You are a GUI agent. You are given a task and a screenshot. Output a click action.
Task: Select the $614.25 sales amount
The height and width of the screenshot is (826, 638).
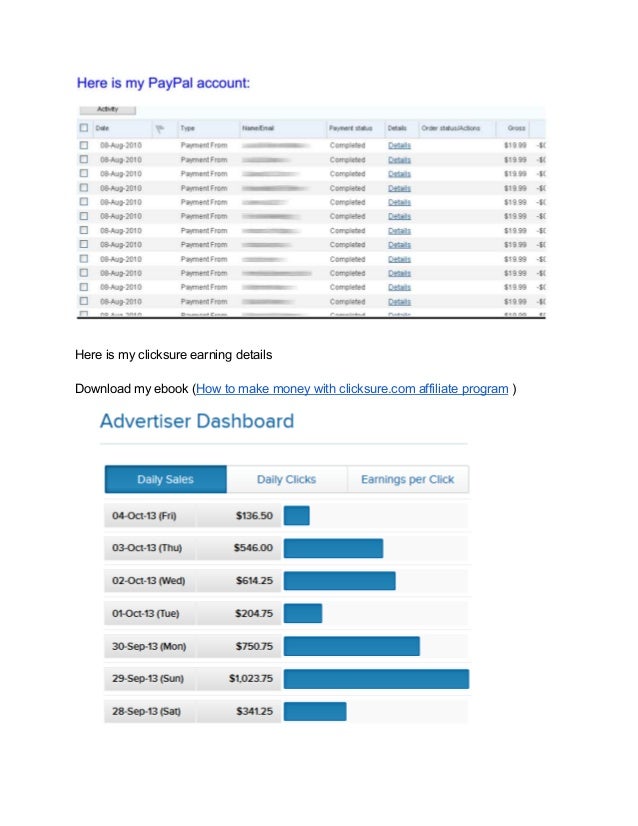pyautogui.click(x=254, y=581)
